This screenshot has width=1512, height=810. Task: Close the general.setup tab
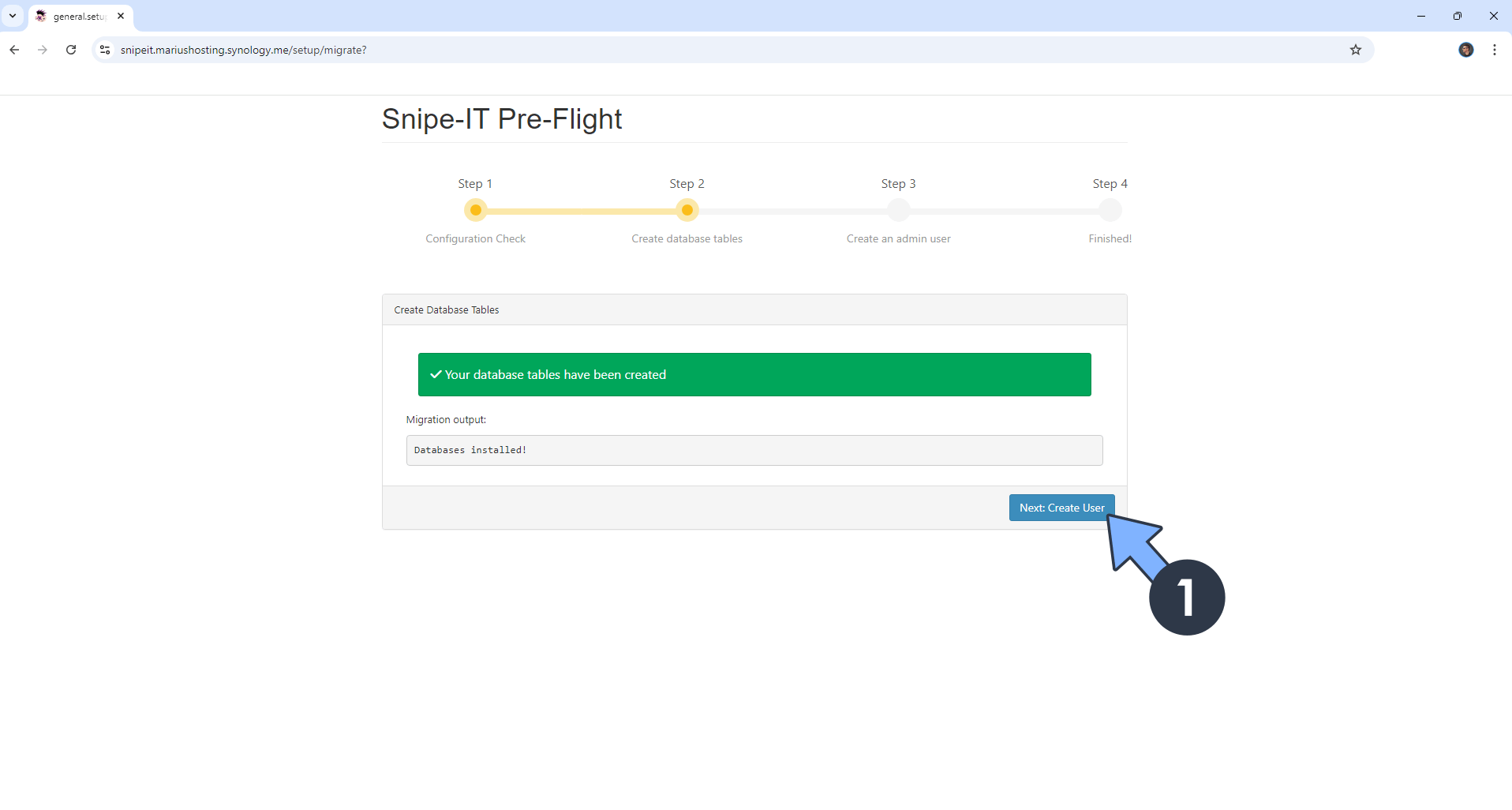(x=121, y=16)
